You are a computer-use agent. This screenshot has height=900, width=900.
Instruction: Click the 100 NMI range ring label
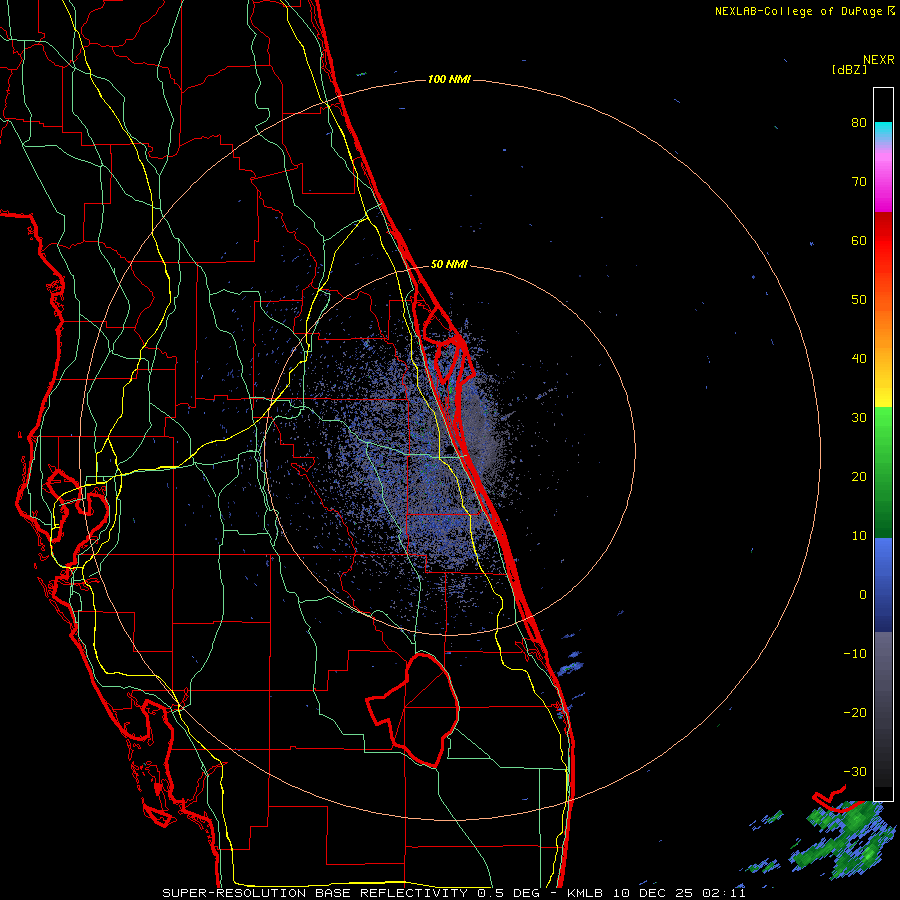point(449,79)
